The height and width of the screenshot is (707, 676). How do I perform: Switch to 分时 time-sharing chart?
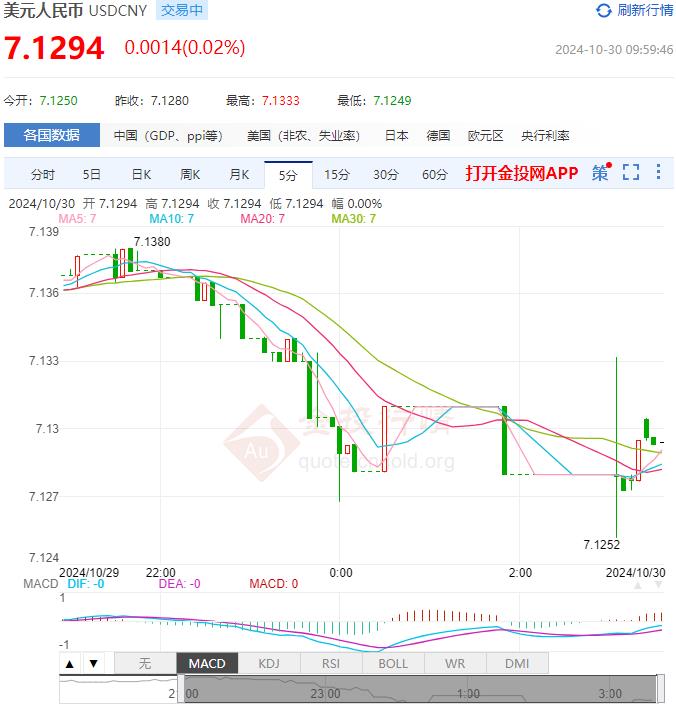(x=43, y=174)
